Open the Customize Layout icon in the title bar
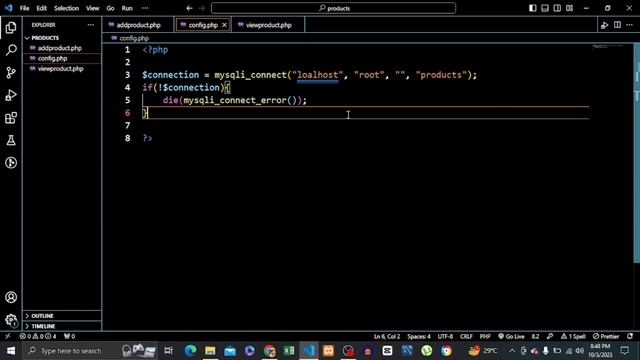Image resolution: width=640 pixels, height=360 pixels. coord(569,8)
